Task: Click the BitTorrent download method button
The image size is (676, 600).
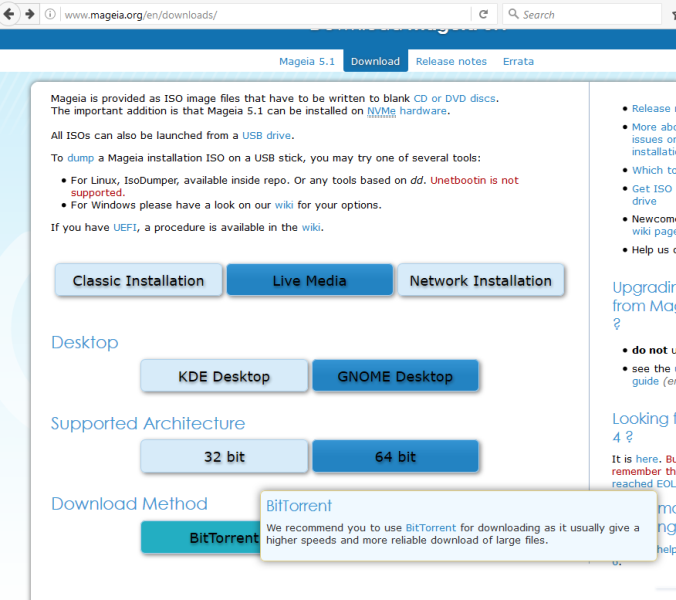Action: pyautogui.click(x=201, y=538)
